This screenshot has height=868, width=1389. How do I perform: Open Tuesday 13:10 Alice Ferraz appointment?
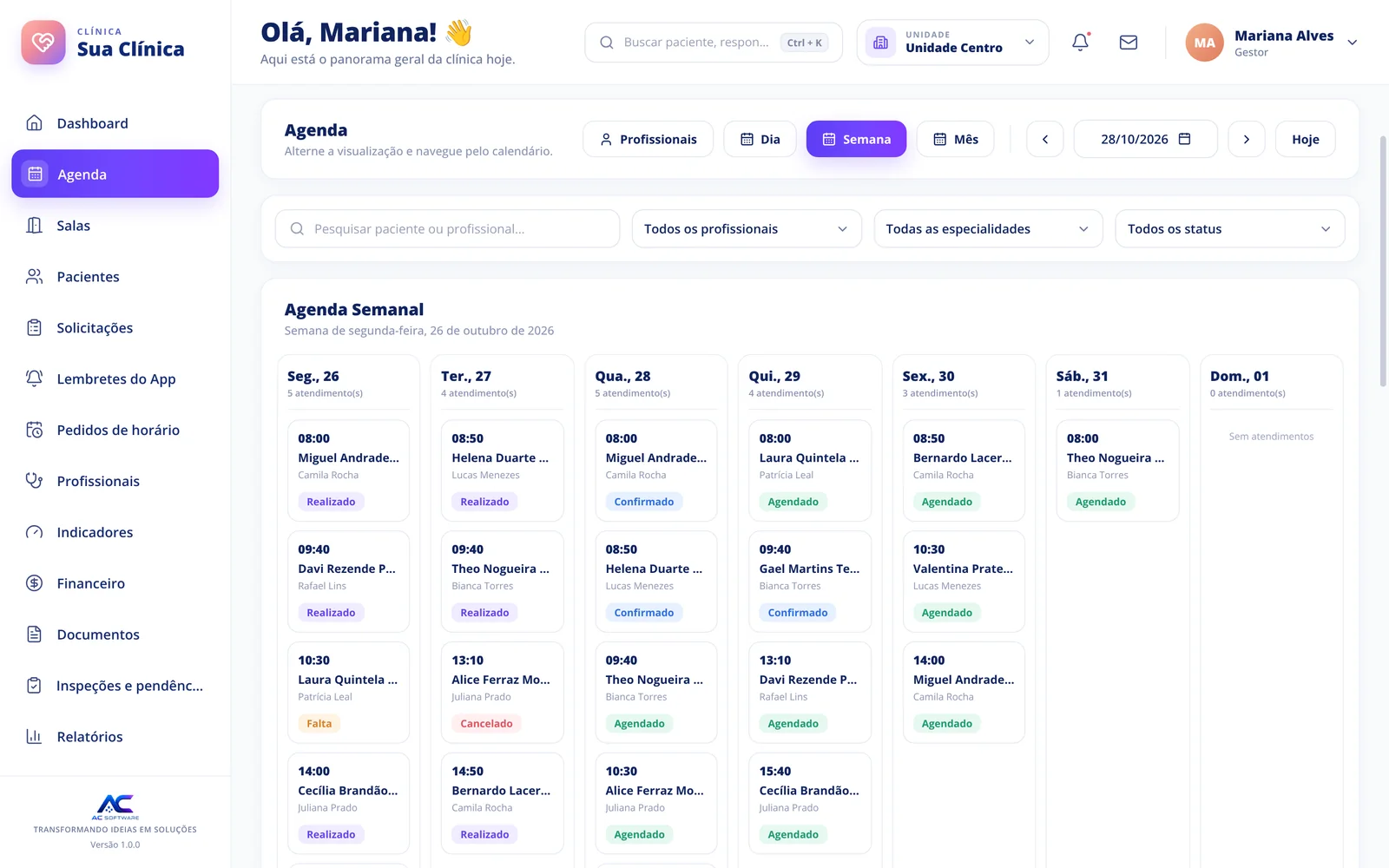click(x=502, y=692)
